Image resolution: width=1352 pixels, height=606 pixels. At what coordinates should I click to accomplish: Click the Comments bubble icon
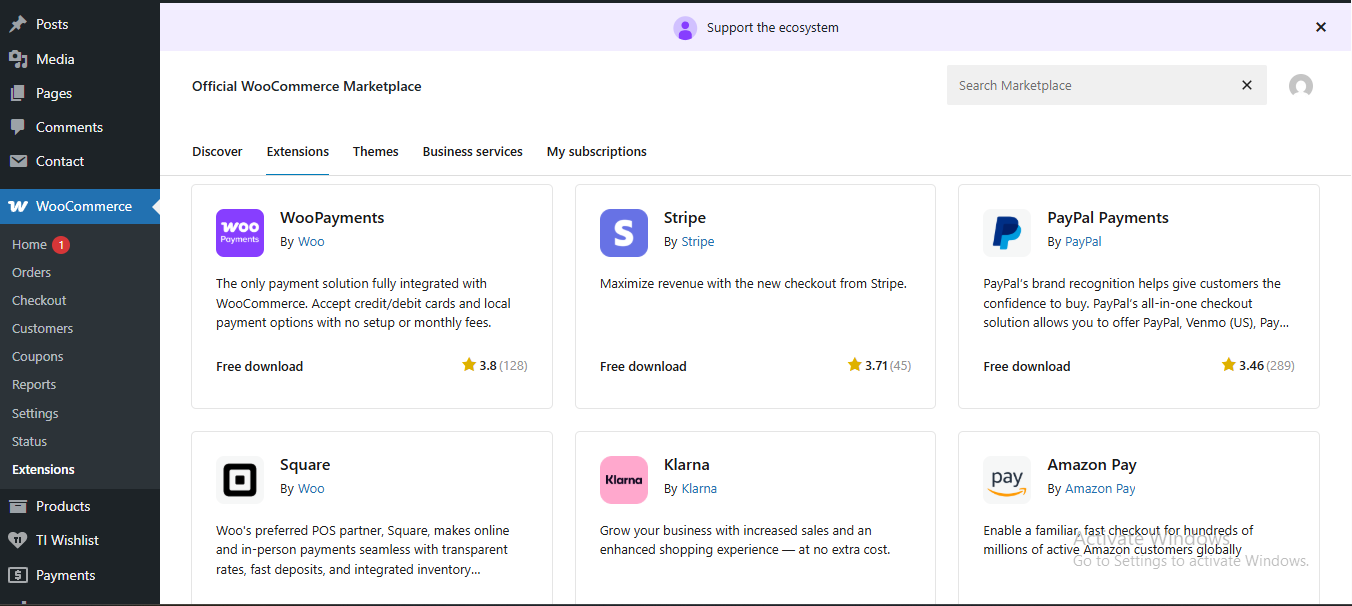(18, 127)
